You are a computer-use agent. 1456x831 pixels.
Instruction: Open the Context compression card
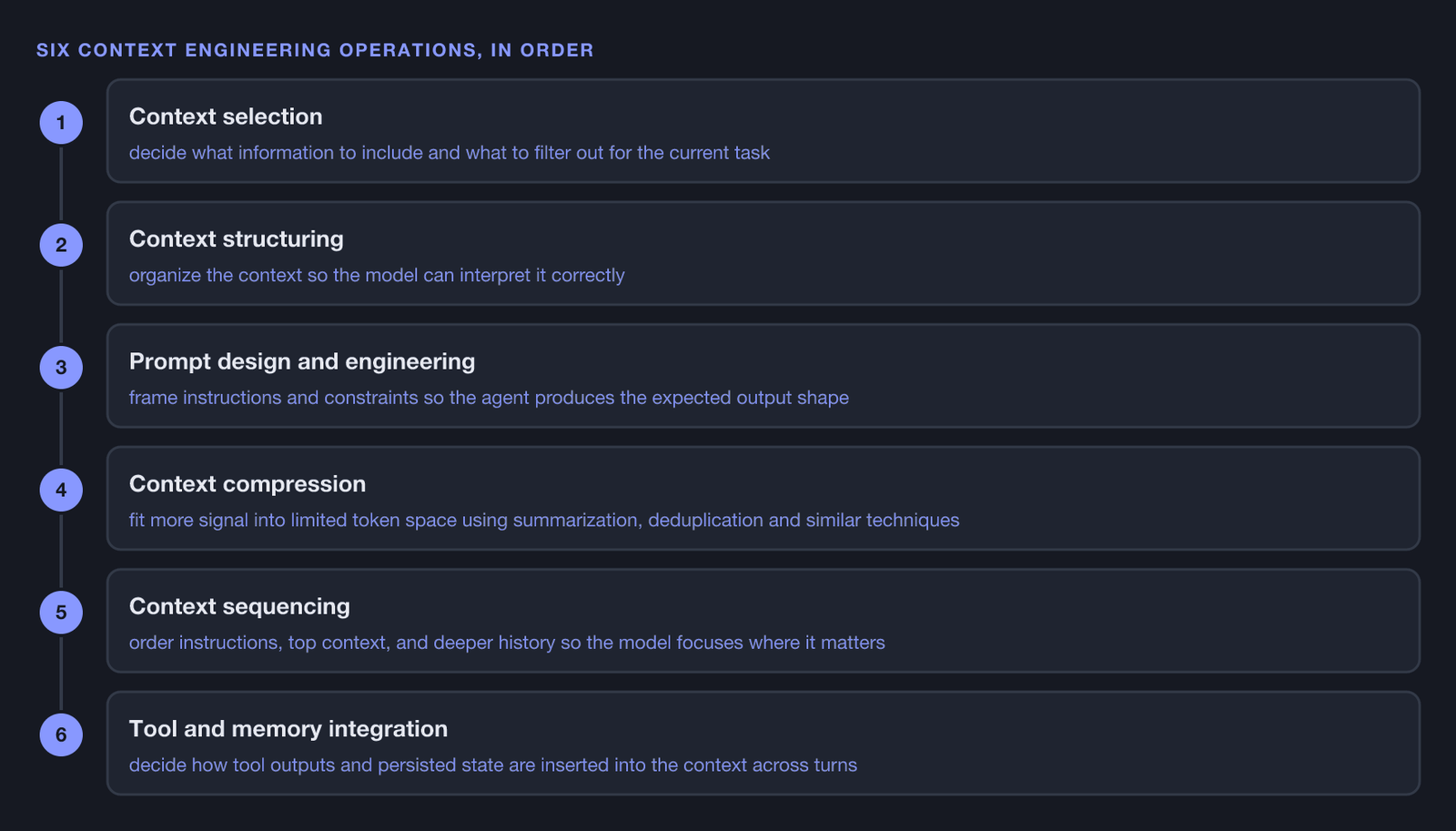tap(763, 498)
